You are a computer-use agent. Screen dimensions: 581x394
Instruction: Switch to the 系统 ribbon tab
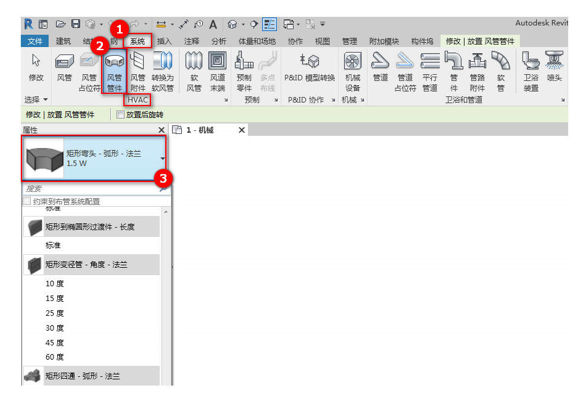point(137,41)
